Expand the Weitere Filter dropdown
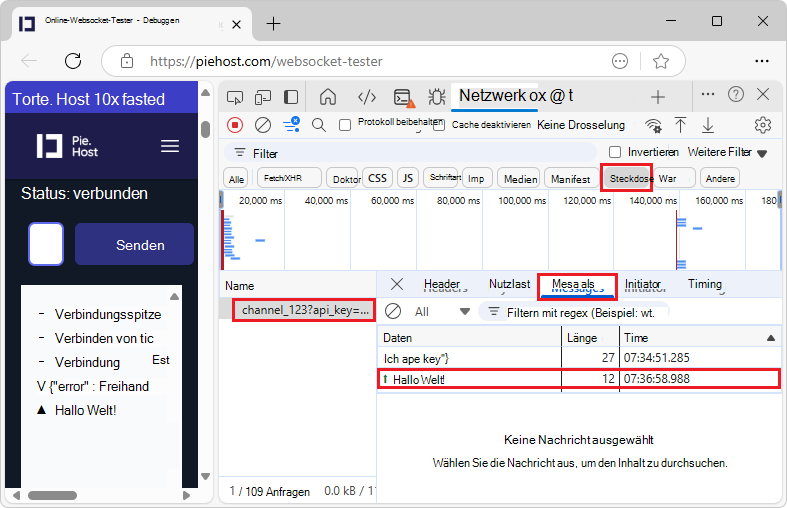 727,152
